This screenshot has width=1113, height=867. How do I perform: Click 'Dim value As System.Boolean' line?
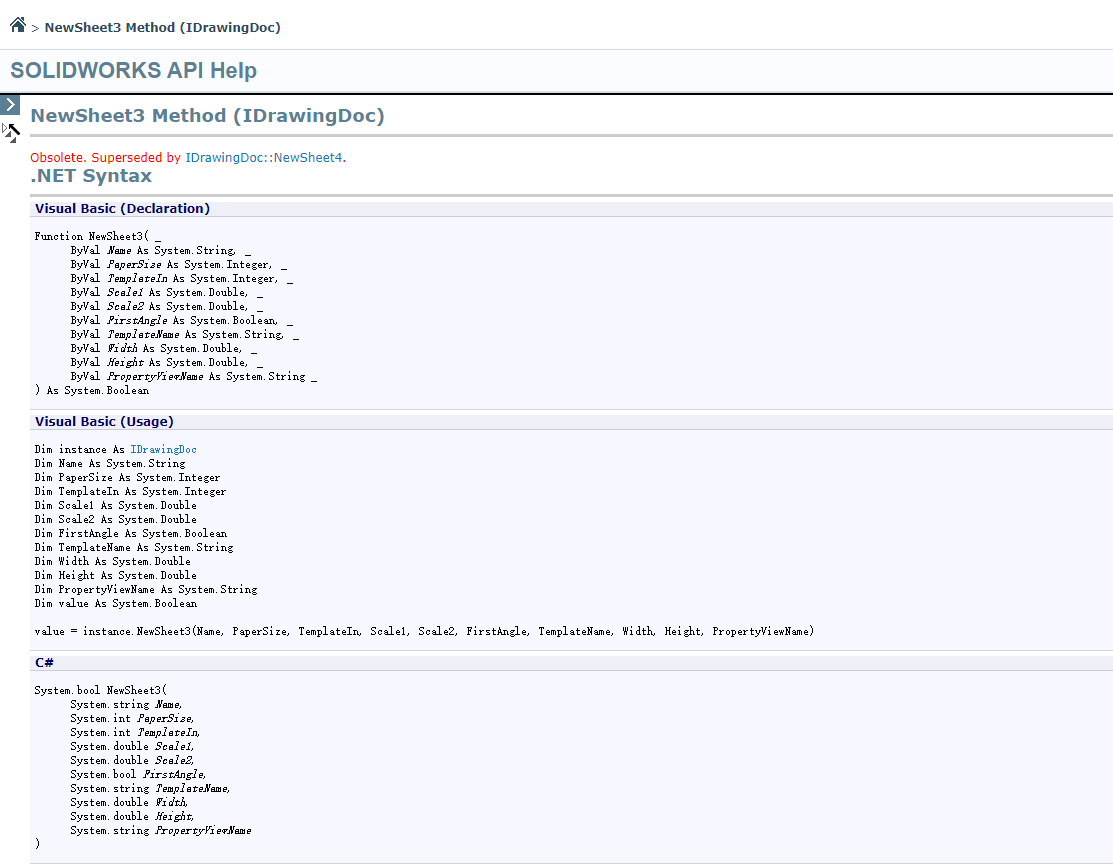click(x=116, y=604)
